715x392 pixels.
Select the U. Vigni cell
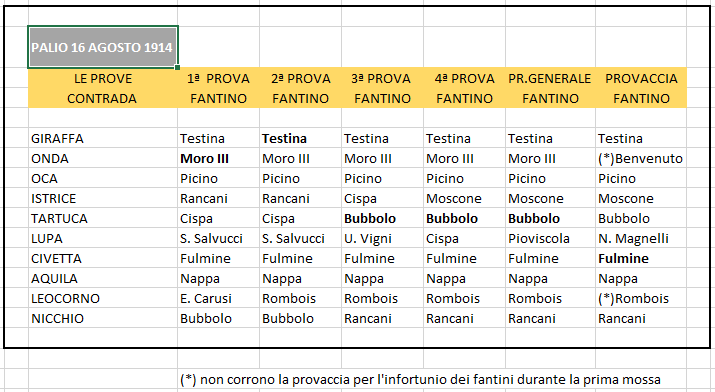(x=382, y=238)
